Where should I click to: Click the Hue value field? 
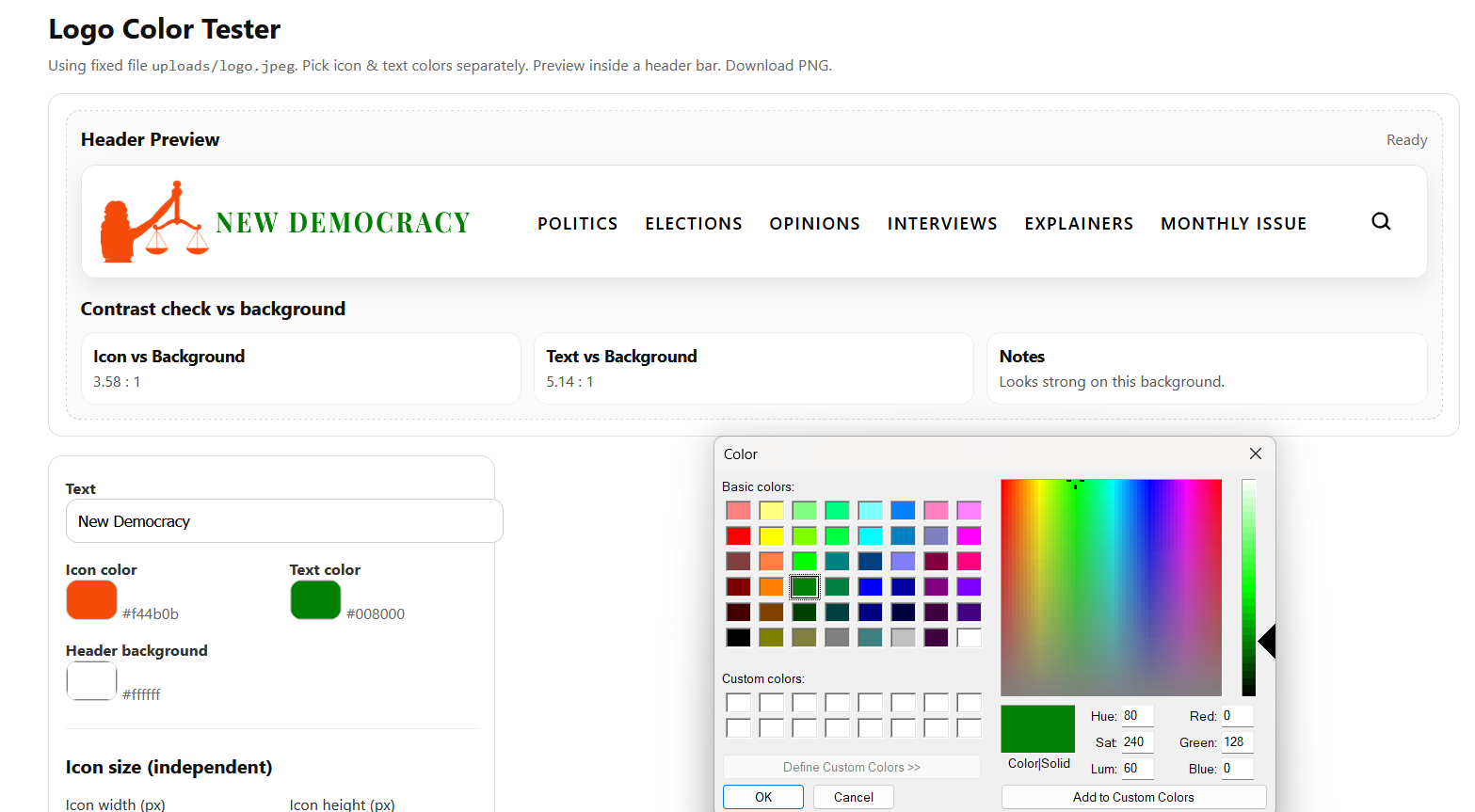pyautogui.click(x=1137, y=716)
